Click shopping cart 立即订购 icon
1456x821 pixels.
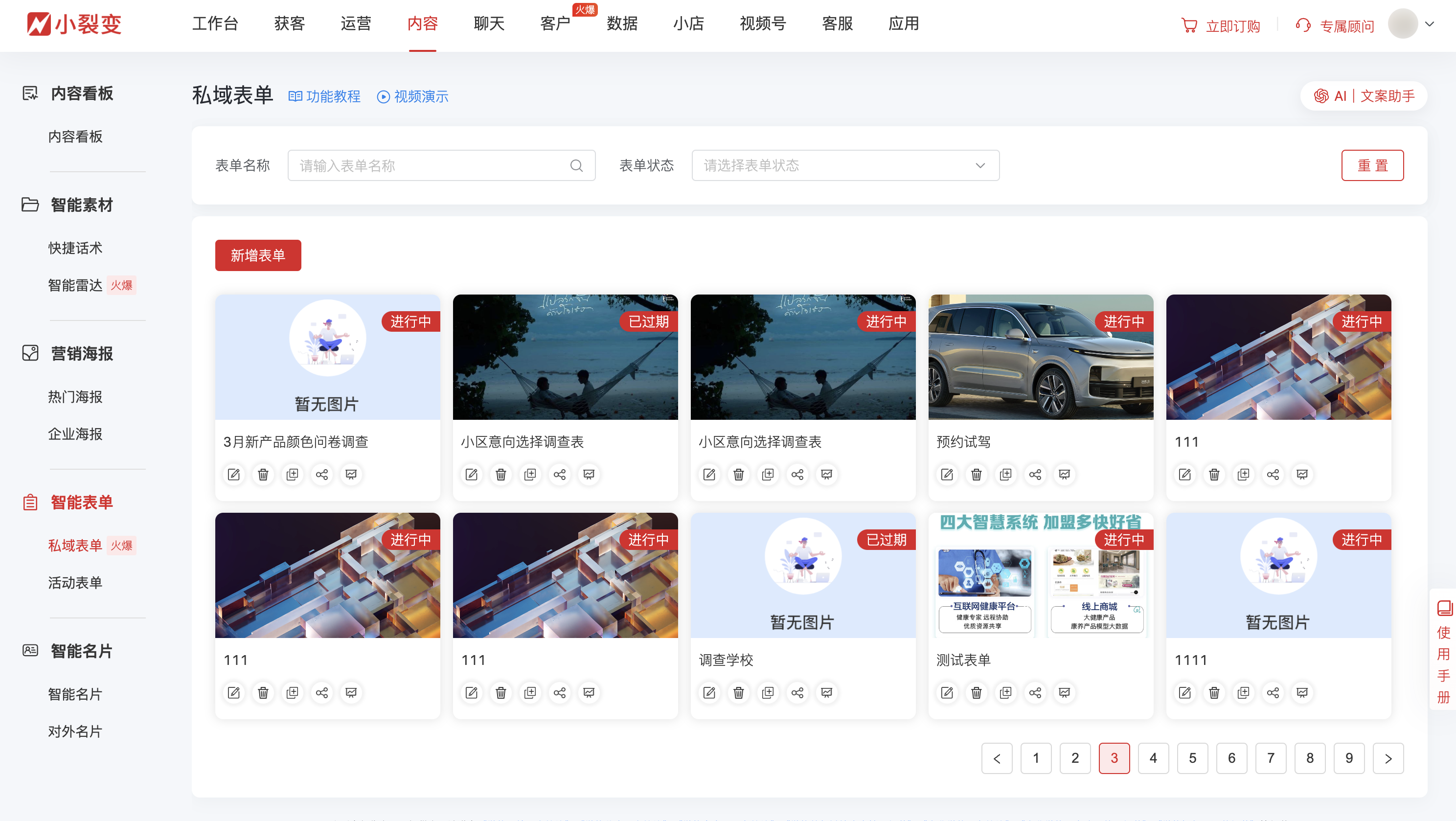[x=1189, y=26]
